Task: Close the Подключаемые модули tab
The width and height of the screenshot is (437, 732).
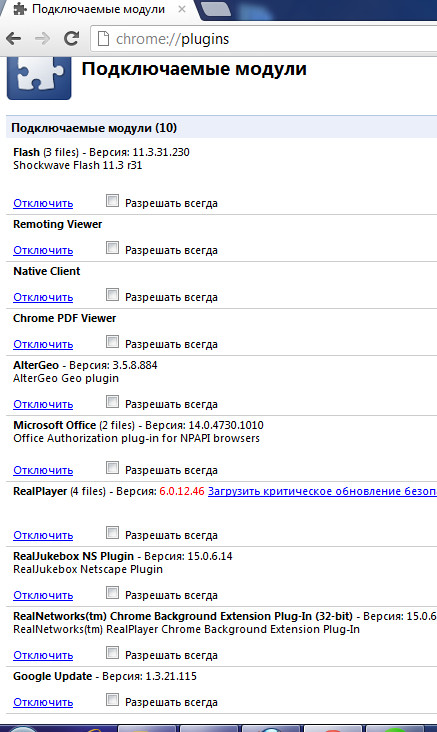Action: pos(182,9)
